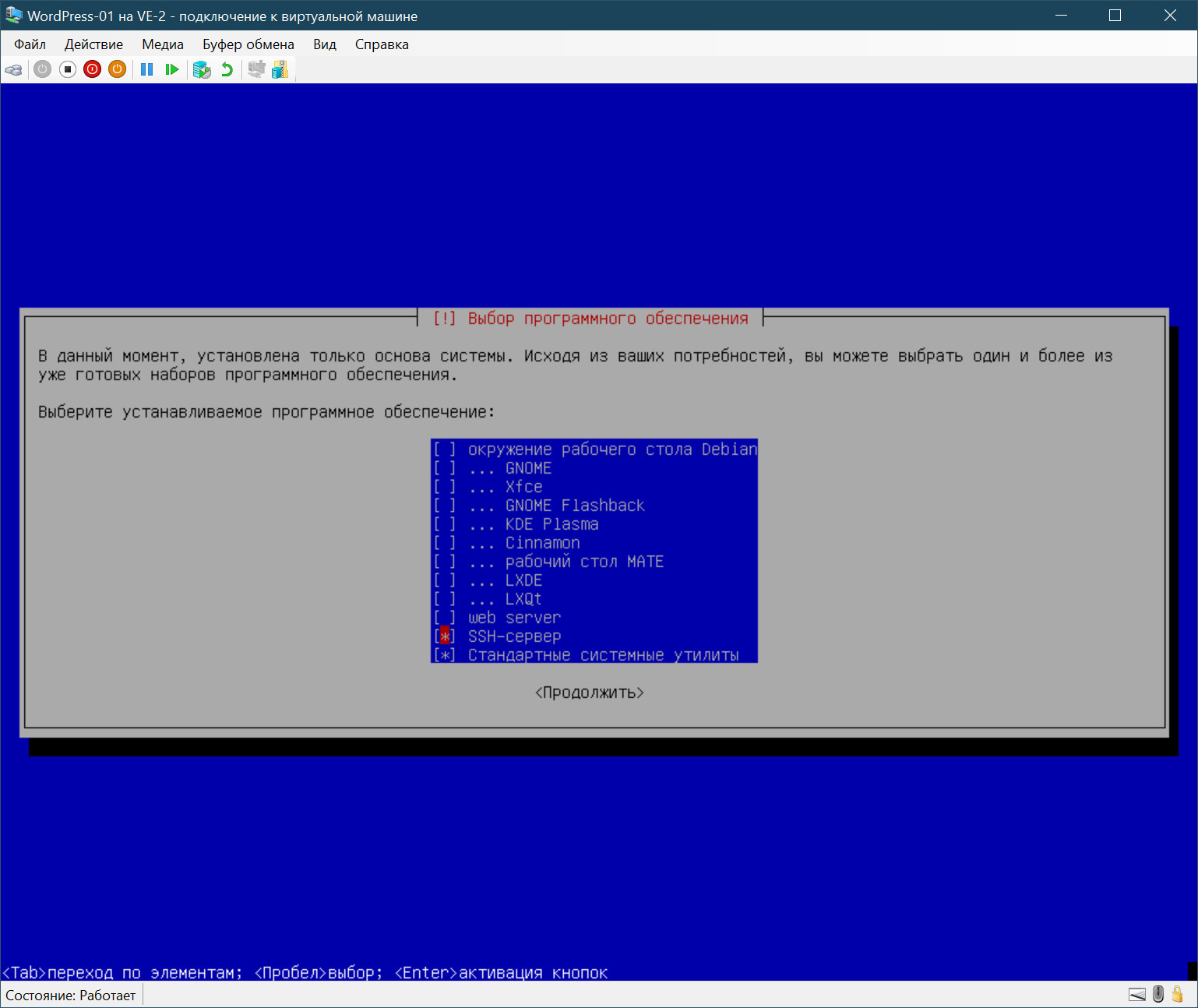Click the Tab переход по элементам hint
Screen dimensions: 1198x1008
click(123, 972)
